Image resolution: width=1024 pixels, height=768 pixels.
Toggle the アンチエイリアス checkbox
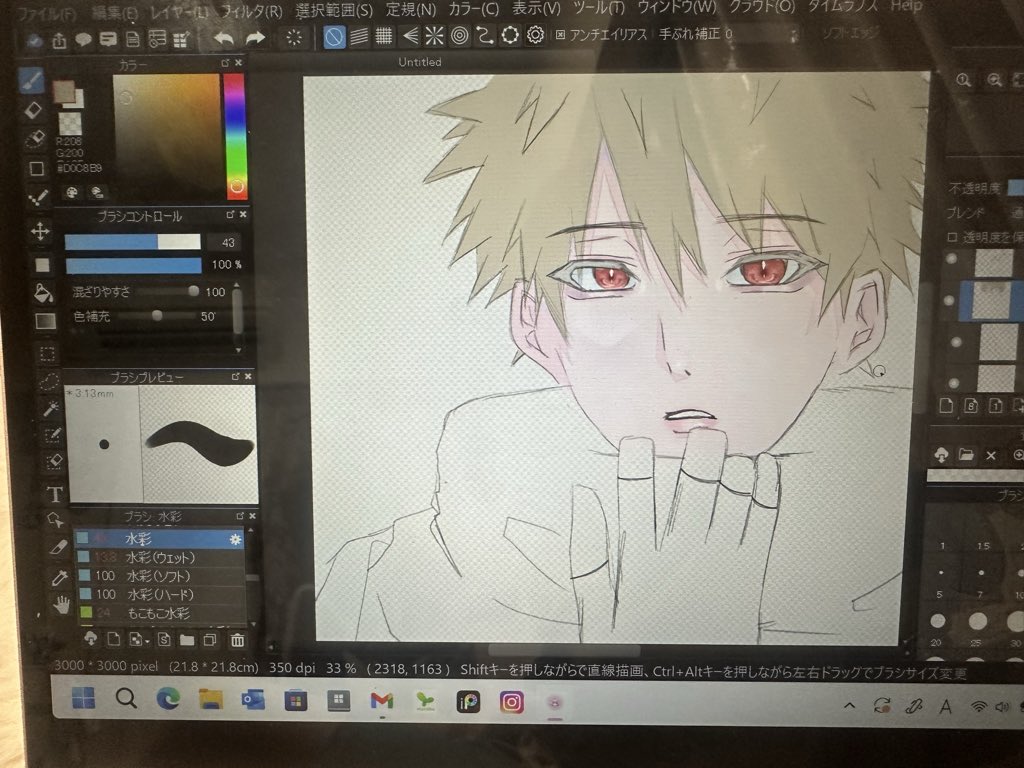pyautogui.click(x=560, y=35)
